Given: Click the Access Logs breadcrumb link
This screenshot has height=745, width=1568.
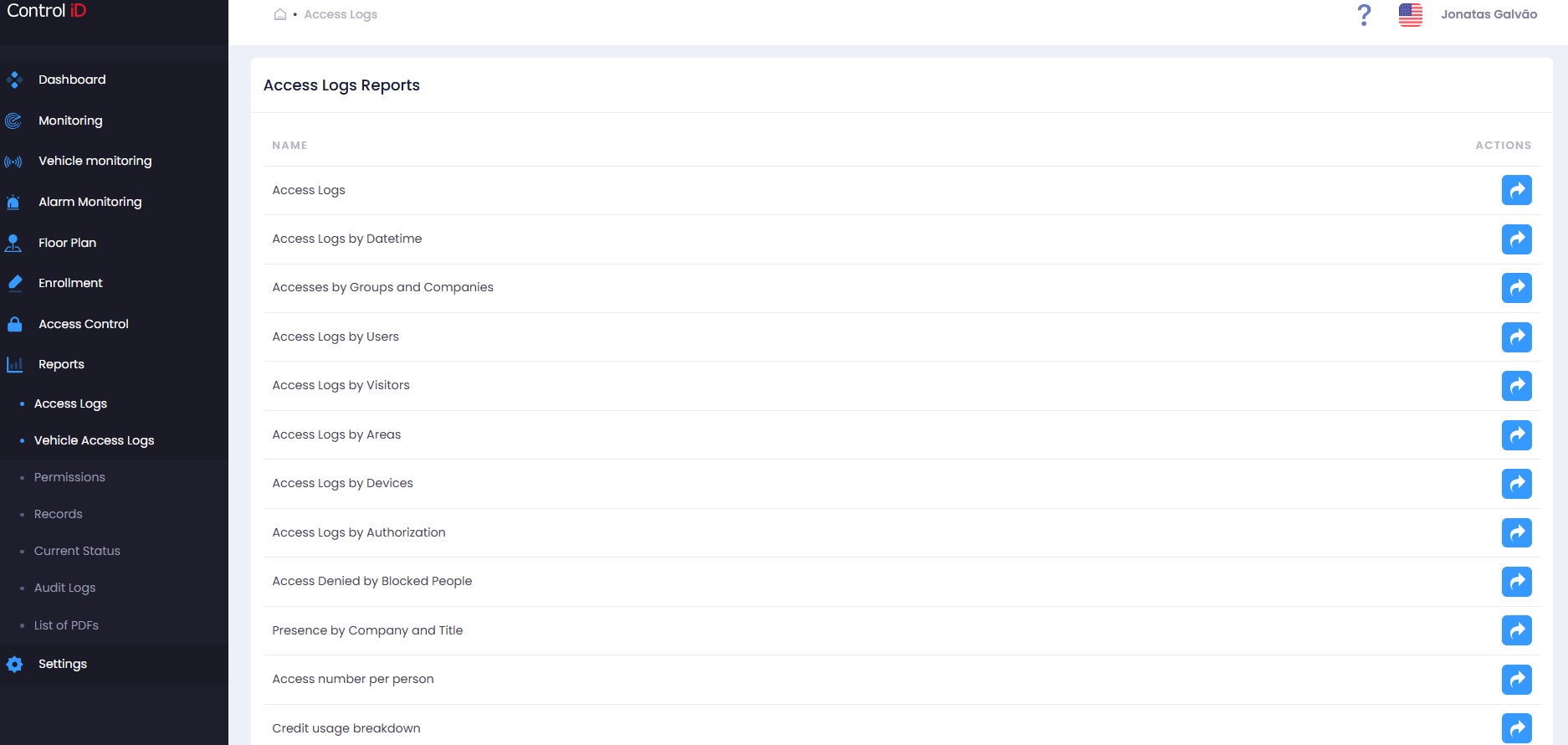Looking at the screenshot, I should tap(341, 14).
